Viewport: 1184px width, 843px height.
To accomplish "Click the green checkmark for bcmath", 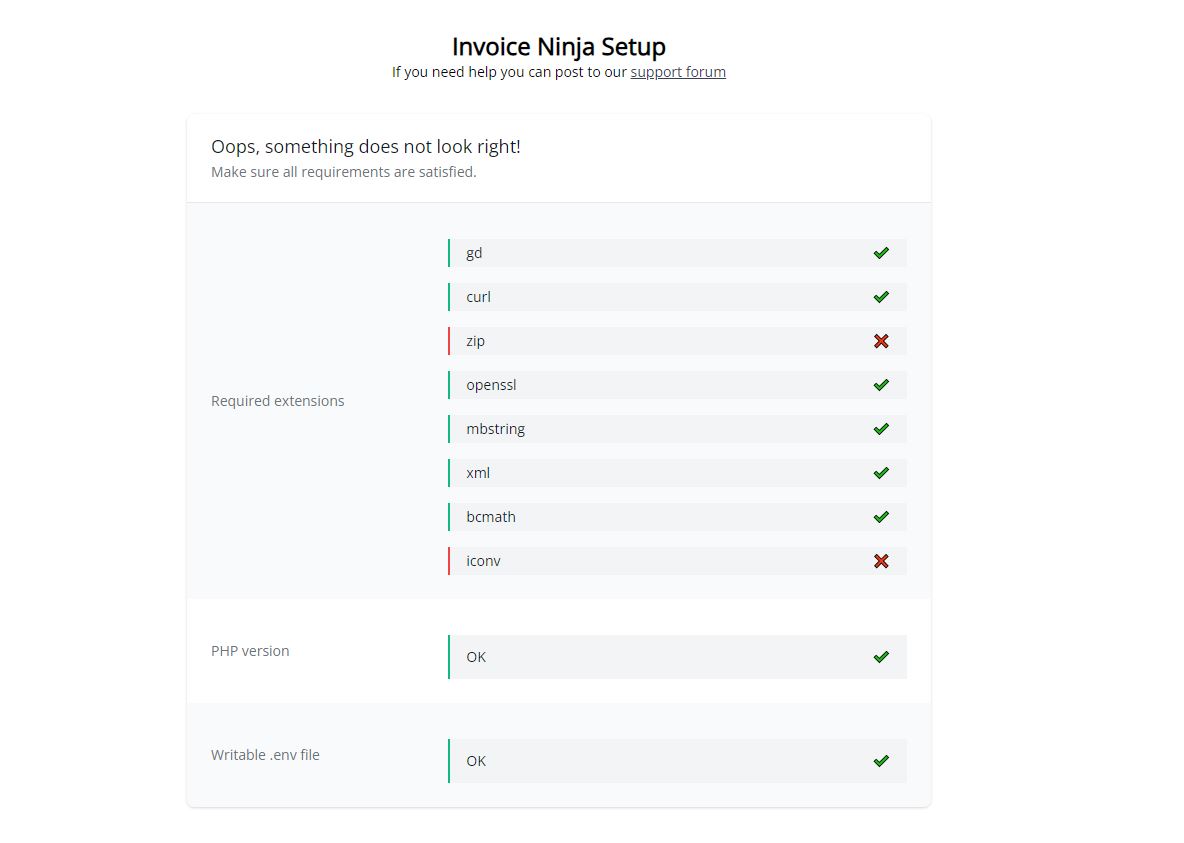I will coord(880,517).
